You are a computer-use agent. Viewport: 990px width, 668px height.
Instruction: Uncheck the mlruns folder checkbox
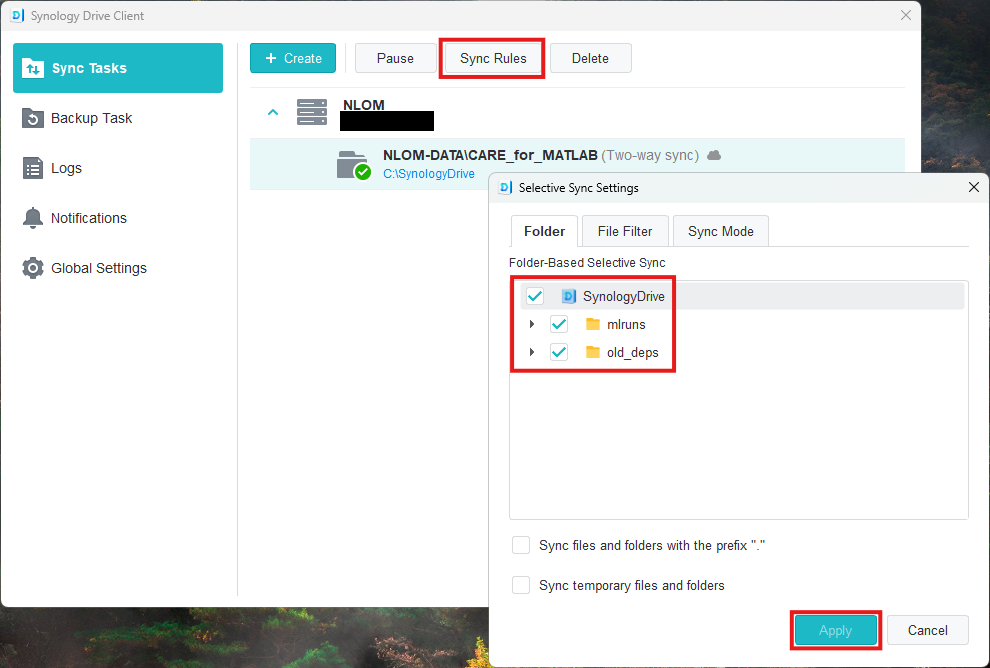coord(559,324)
